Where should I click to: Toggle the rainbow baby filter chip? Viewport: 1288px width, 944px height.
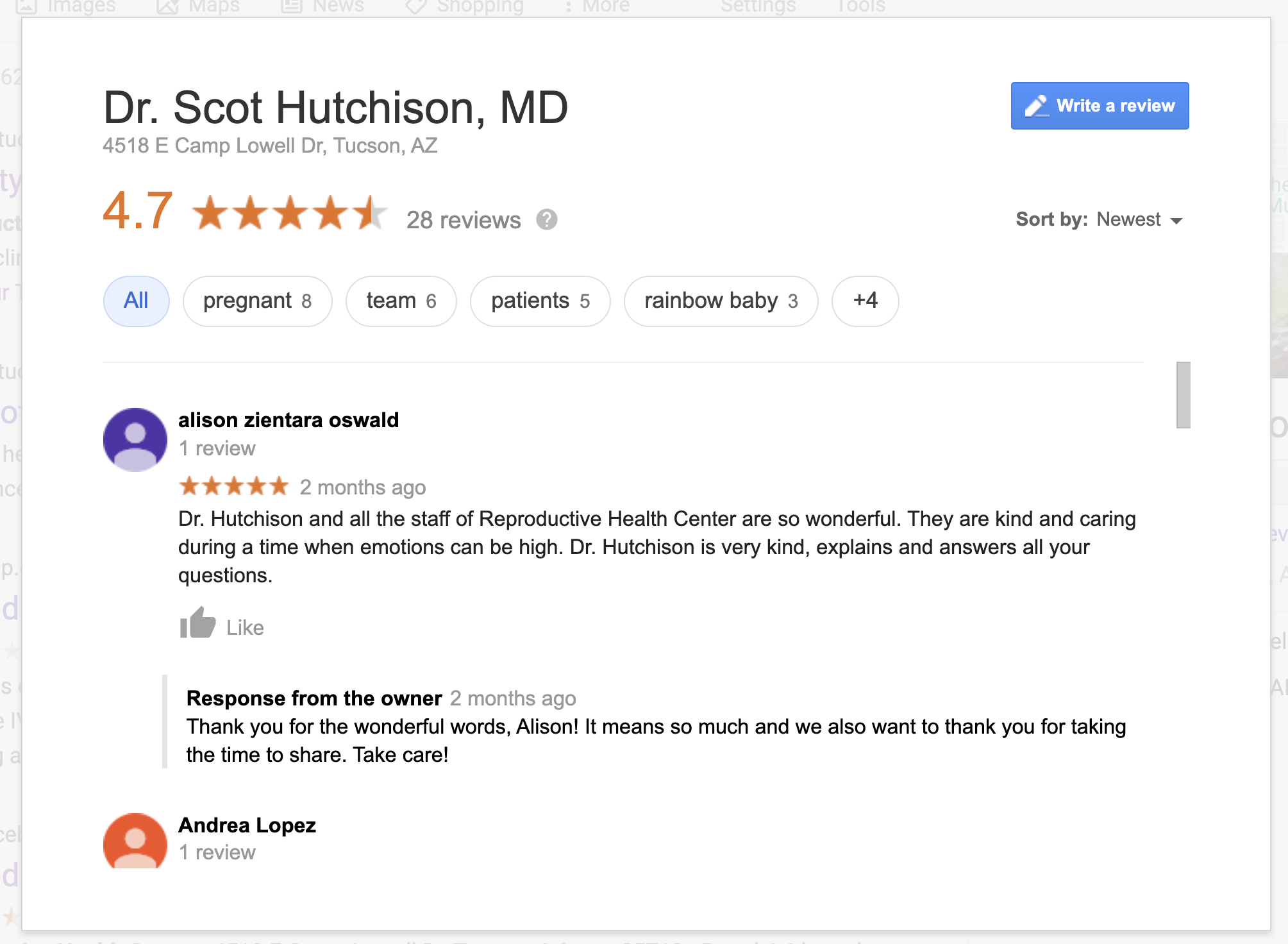click(721, 301)
